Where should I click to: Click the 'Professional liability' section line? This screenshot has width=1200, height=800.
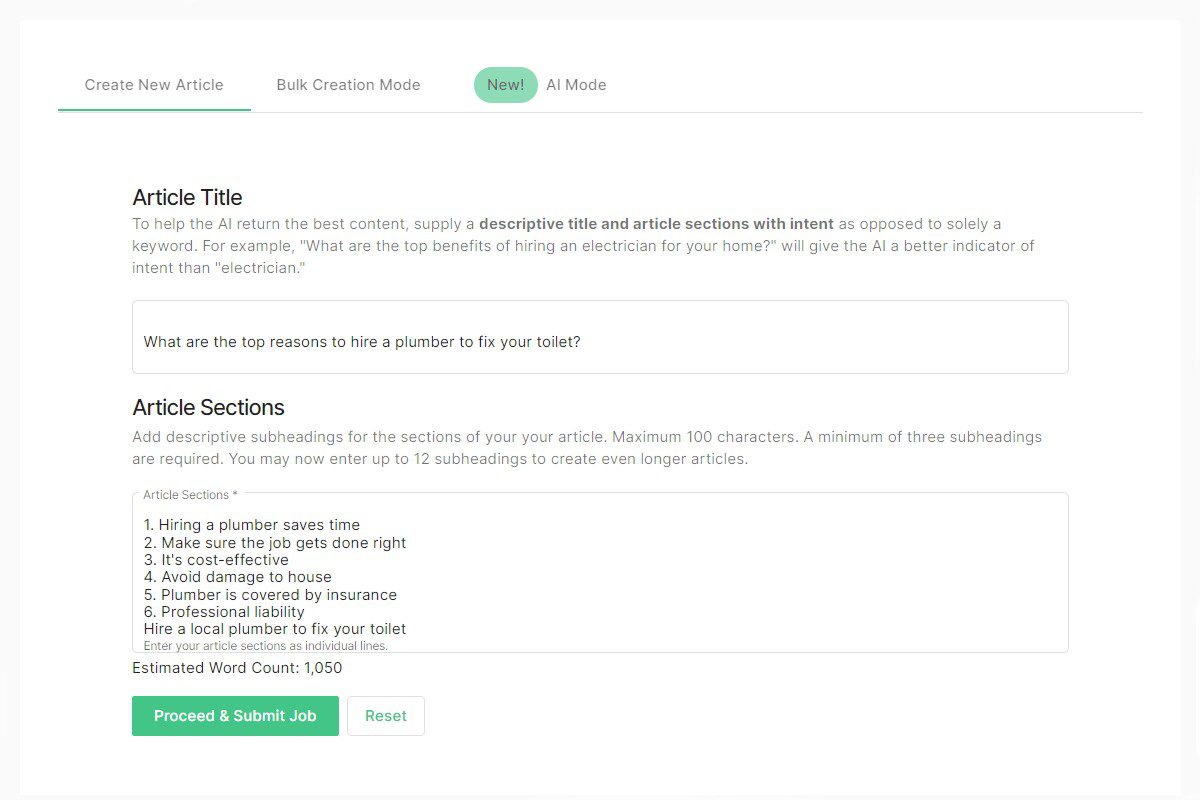pos(224,612)
